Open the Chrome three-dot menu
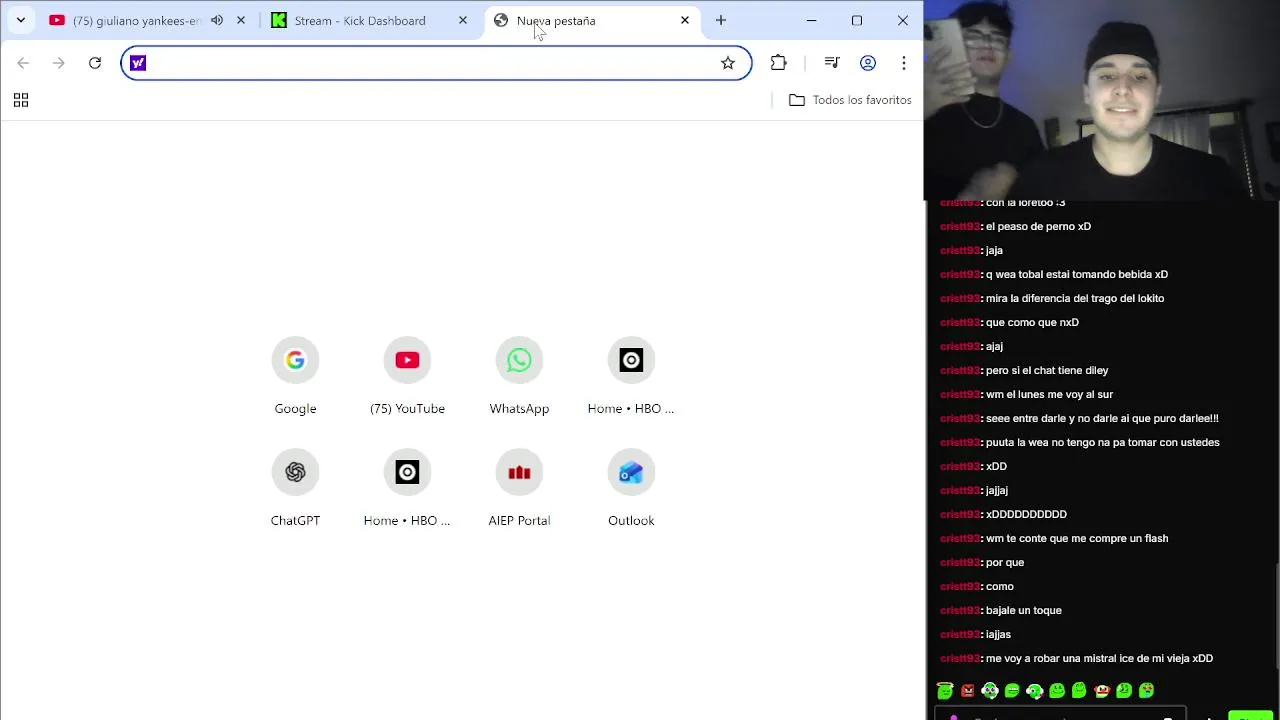The height and width of the screenshot is (720, 1280). tap(904, 63)
